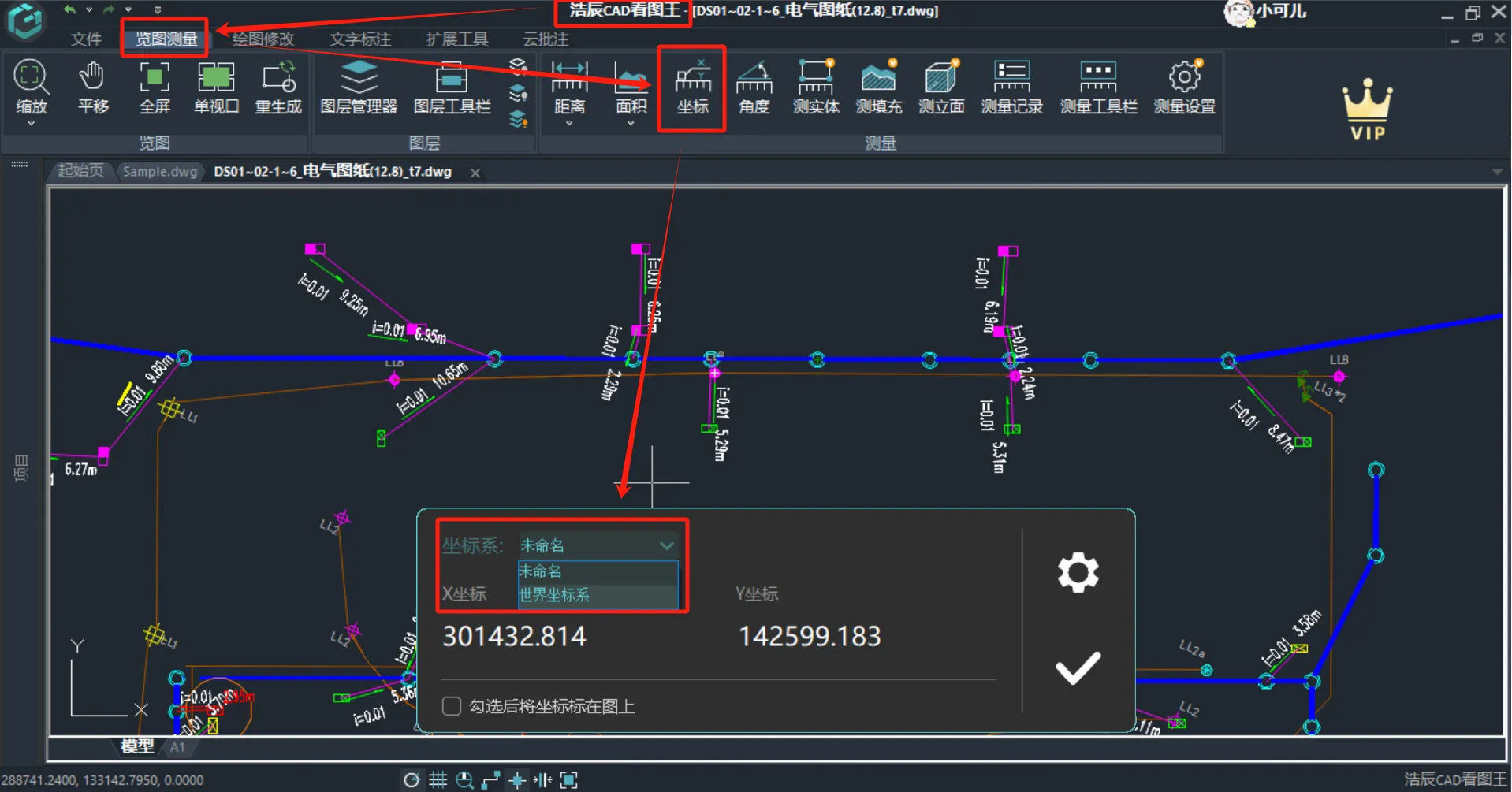The image size is (1512, 792).
Task: Toggle polar tracking in status bar
Action: click(411, 780)
